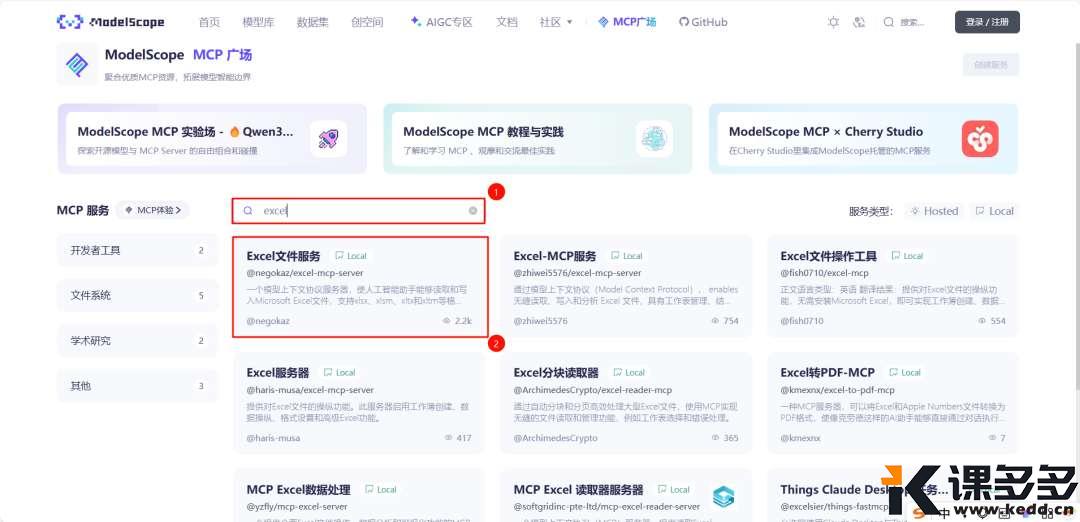The image size is (1080, 522).
Task: Click the 365 views eye icon
Action: [716, 438]
